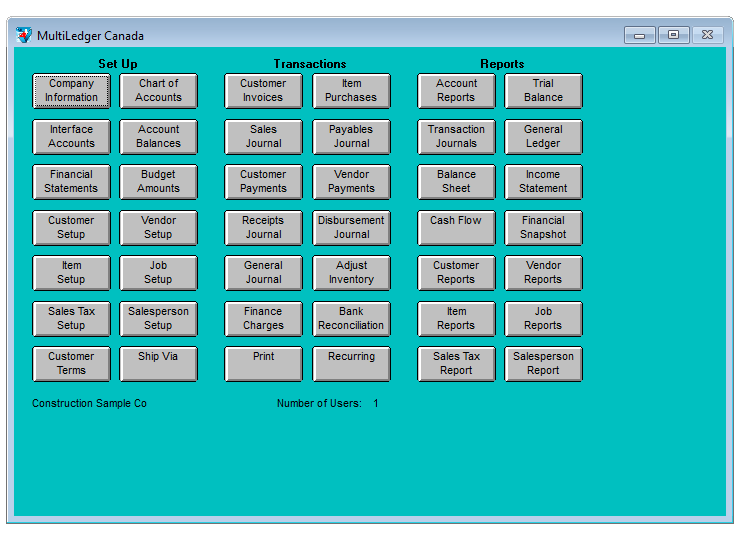
Task: Open Item Reports
Action: pos(456,319)
